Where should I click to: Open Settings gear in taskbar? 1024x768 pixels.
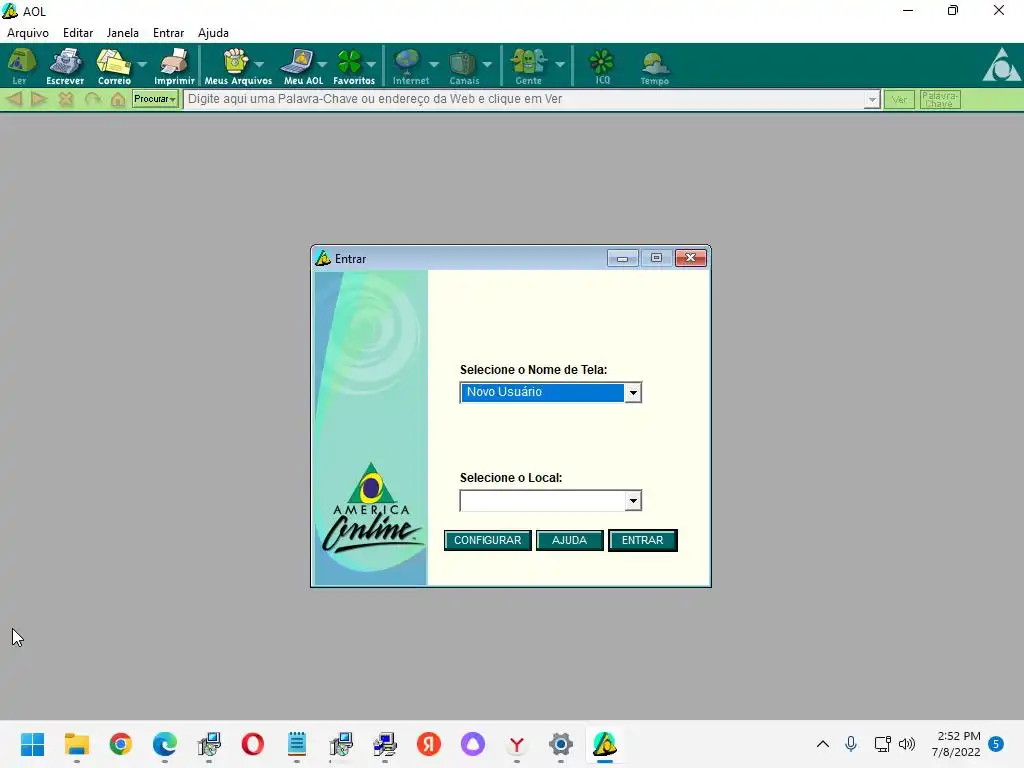[560, 744]
